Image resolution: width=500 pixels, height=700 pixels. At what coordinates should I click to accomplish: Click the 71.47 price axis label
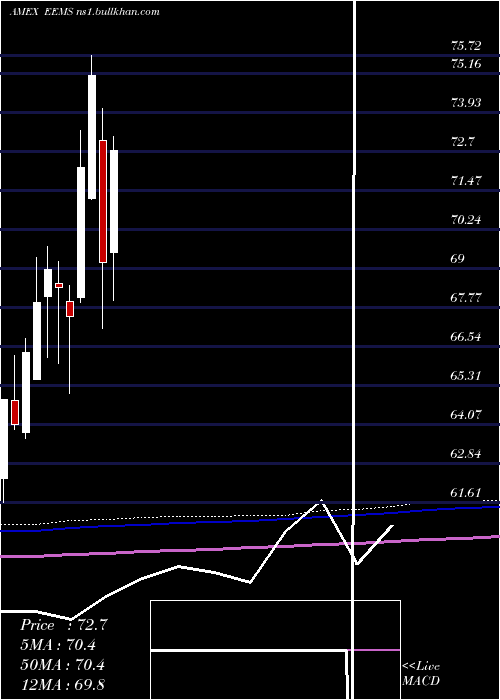point(466,181)
